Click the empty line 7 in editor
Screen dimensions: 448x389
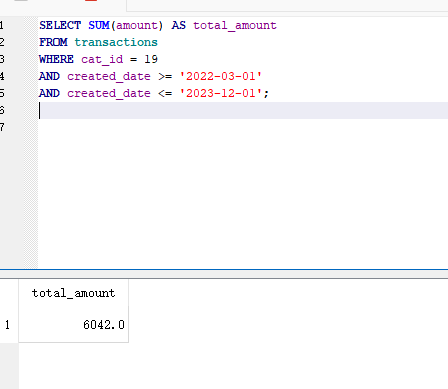click(243, 127)
